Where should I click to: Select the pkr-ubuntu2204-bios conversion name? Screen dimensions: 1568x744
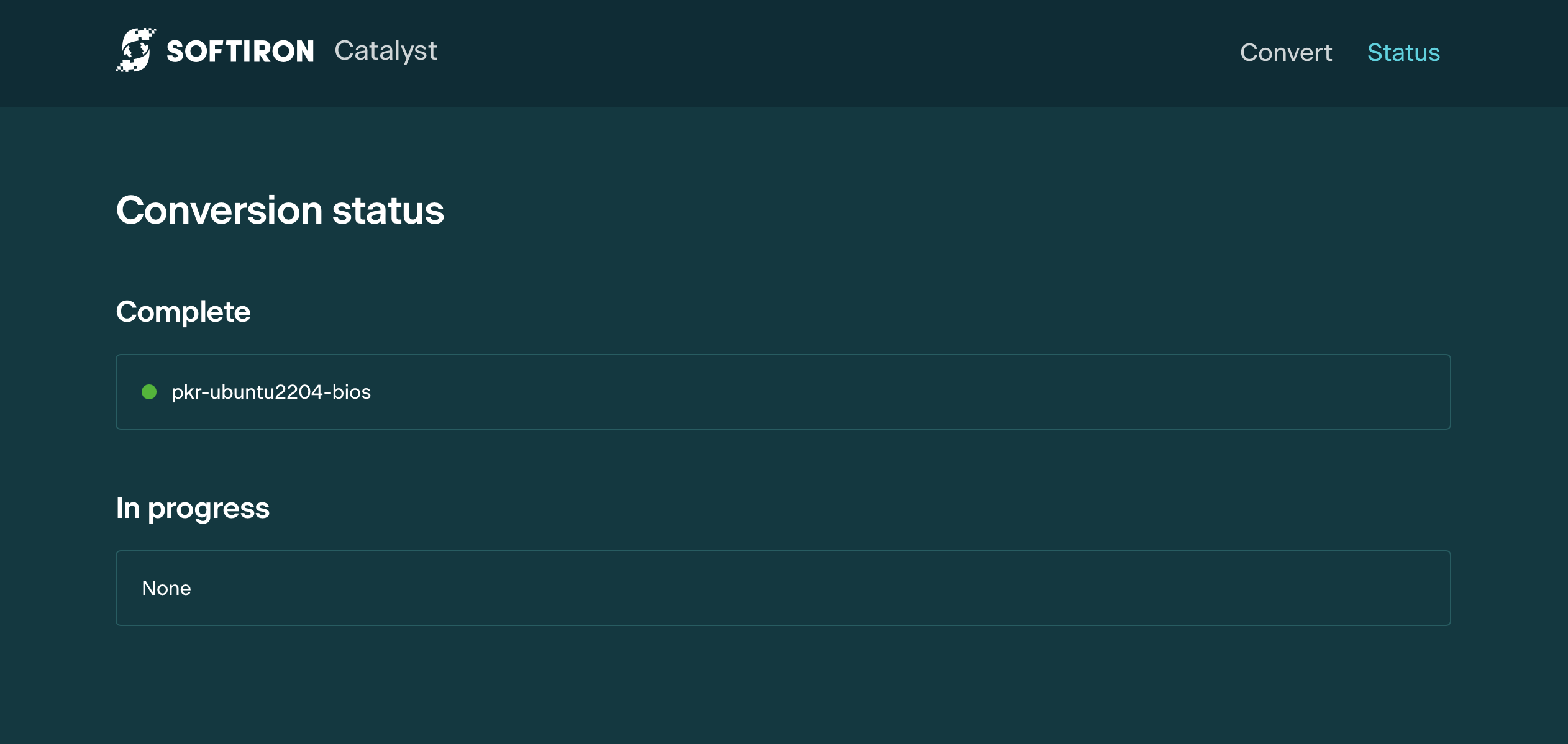click(x=271, y=392)
